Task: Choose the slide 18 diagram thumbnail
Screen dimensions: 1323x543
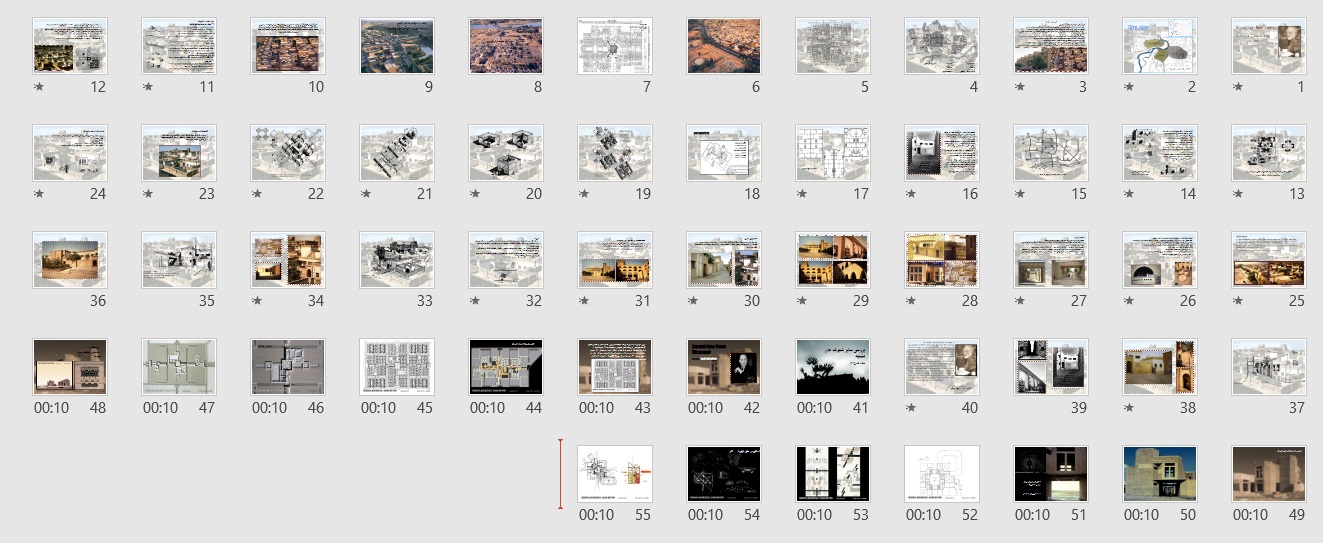Action: [x=724, y=153]
